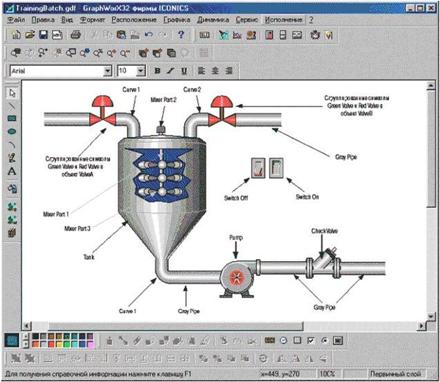Viewport: 440px width, 382px height.
Task: Click the print icon in toolbar
Action: (x=76, y=35)
